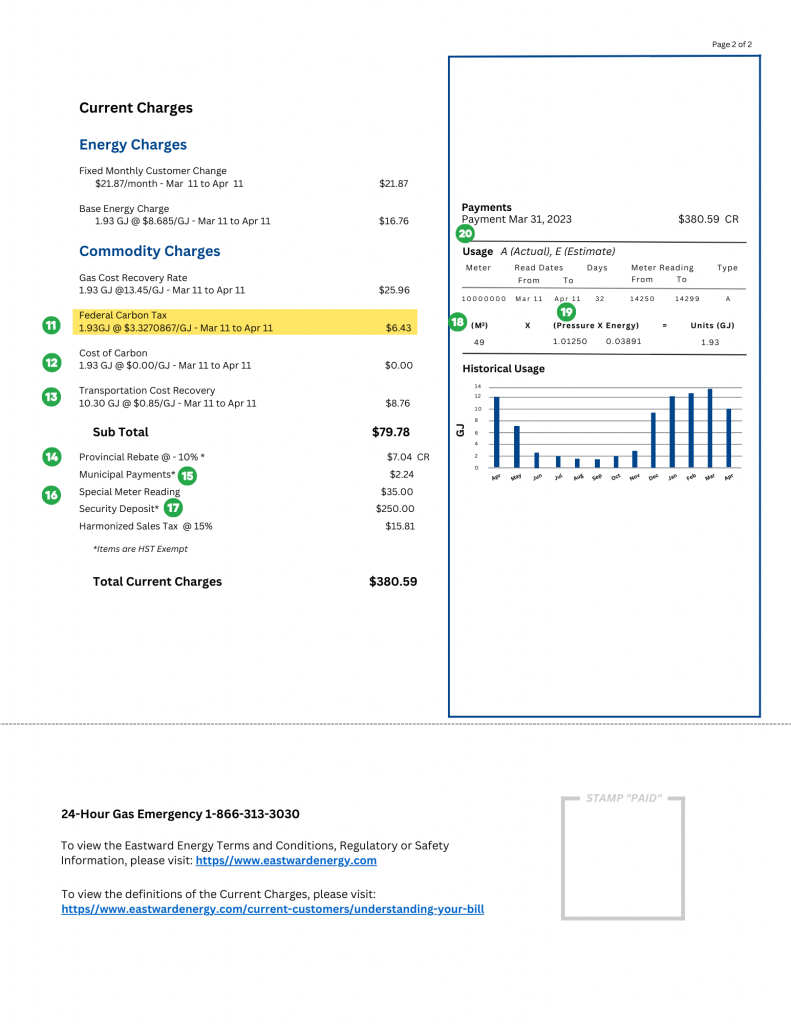791x1024 pixels.
Task: Click green marker number 12
Action: pyautogui.click(x=52, y=362)
